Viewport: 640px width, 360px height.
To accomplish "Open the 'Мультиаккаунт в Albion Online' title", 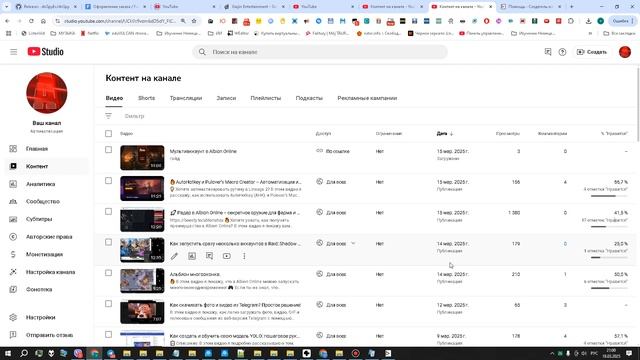I will [203, 151].
